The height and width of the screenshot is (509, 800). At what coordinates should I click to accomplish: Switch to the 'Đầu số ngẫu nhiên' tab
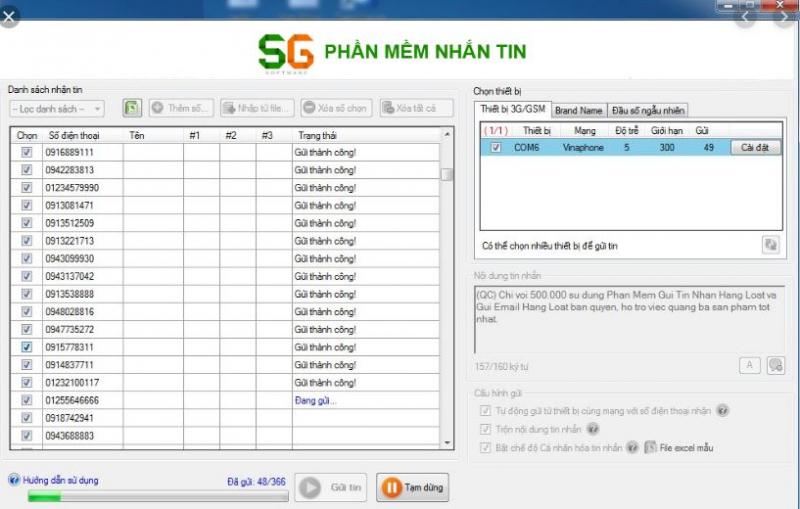648,110
